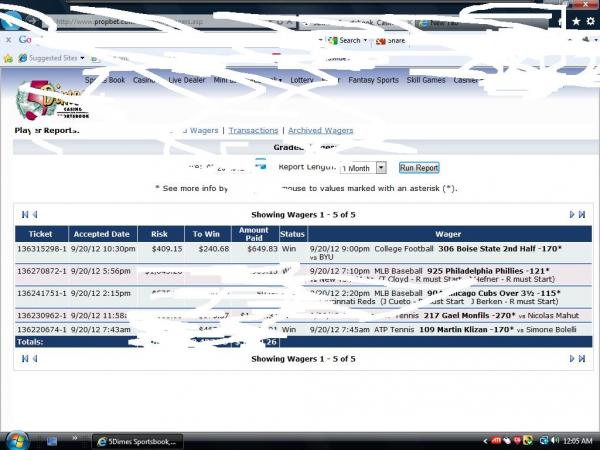Click the Run Report button
600x450 pixels.
pos(418,168)
